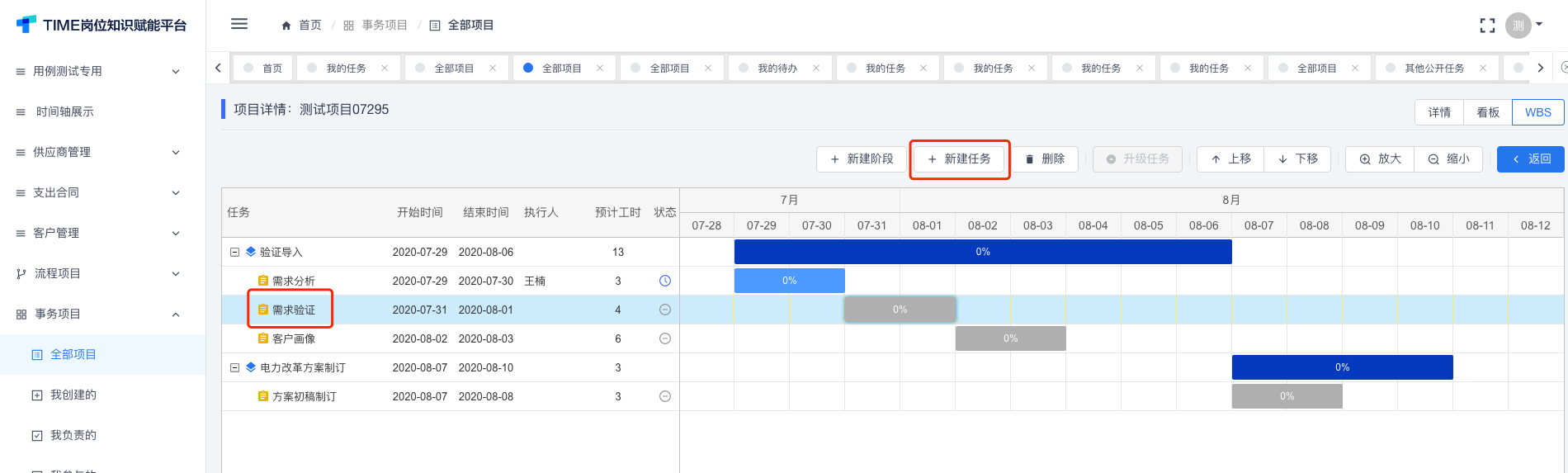Close the active 全部项目 tab
The image size is (1568, 473).
point(600,68)
